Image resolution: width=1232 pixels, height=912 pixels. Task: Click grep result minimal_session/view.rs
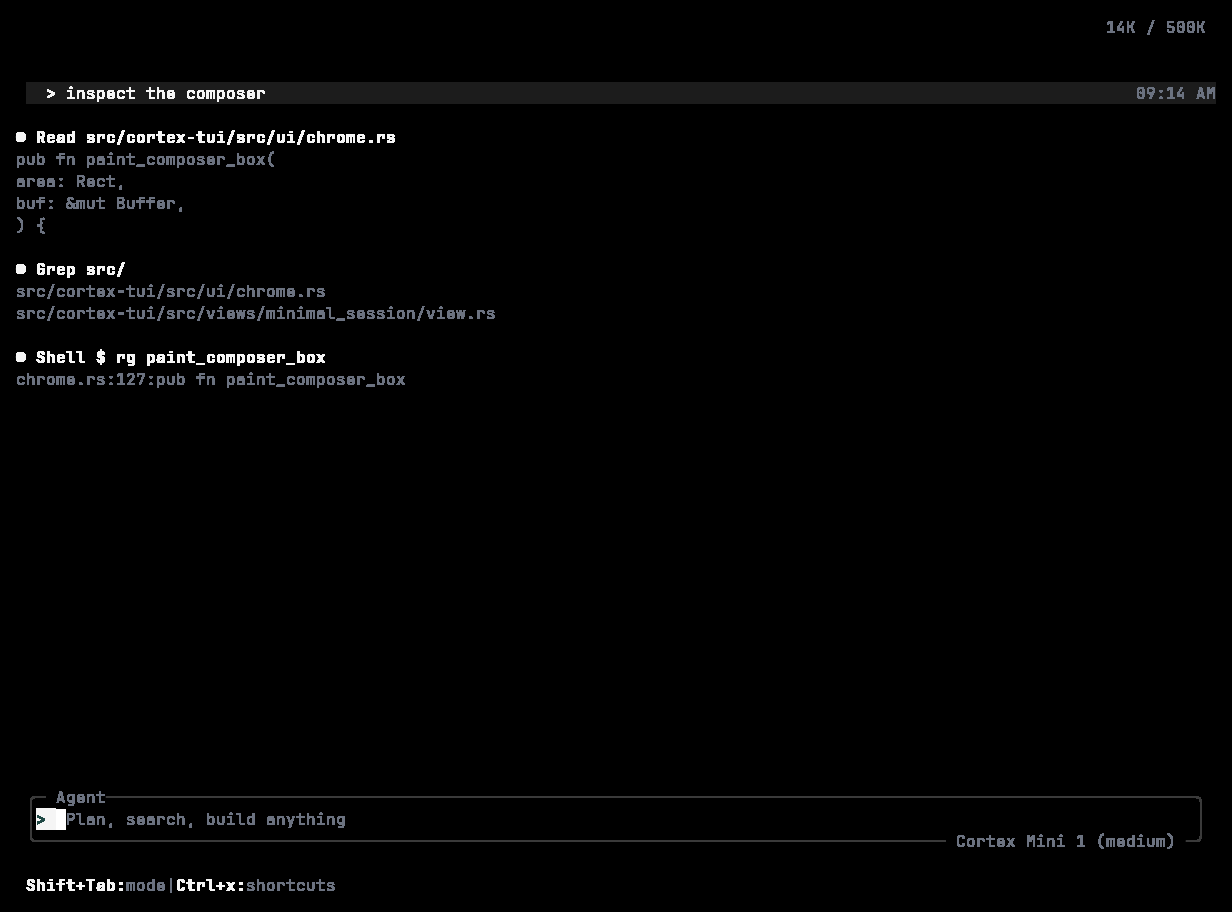coord(256,313)
